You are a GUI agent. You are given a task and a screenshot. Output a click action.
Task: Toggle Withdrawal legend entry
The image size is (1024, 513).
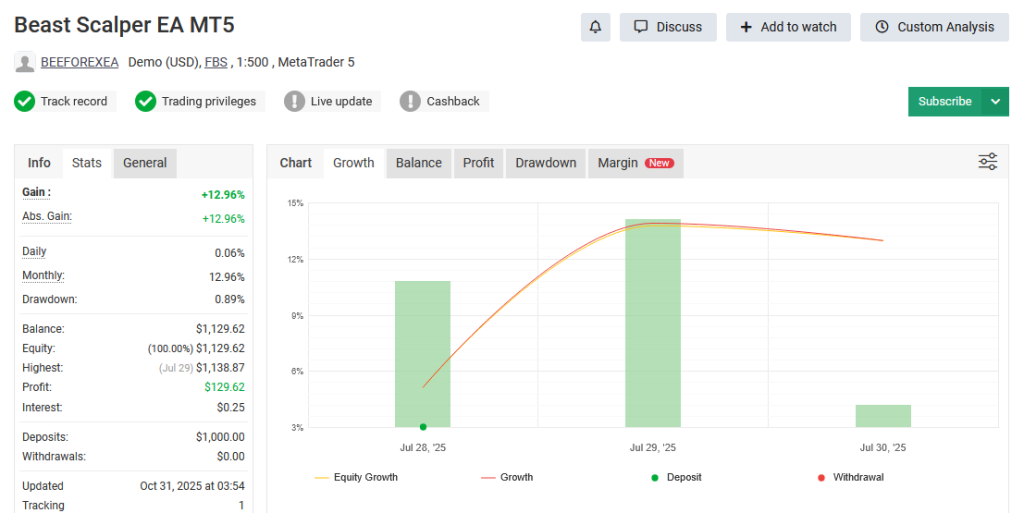pyautogui.click(x=850, y=477)
